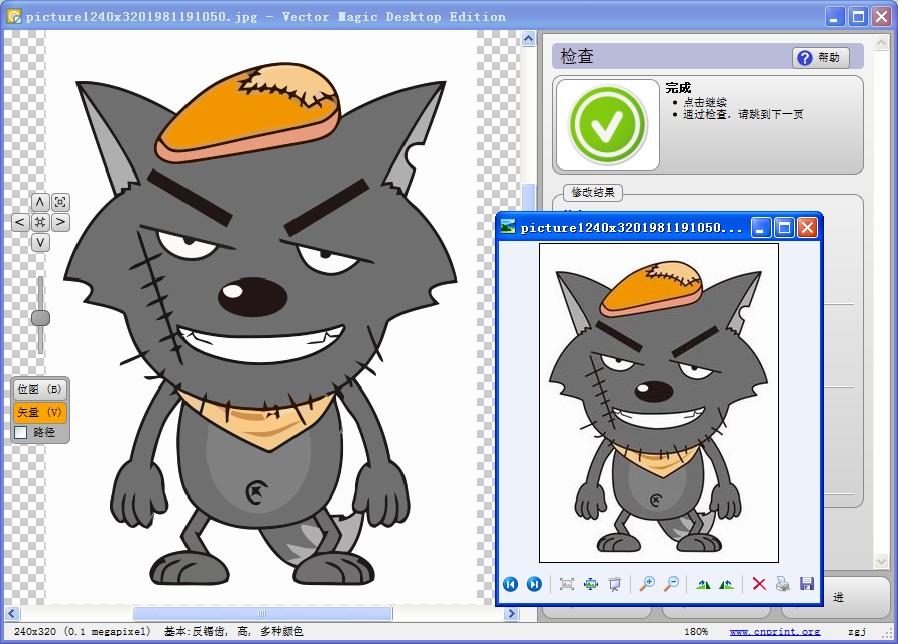Image resolution: width=898 pixels, height=644 pixels.
Task: Expand the 修改结果 section header
Action: click(593, 192)
